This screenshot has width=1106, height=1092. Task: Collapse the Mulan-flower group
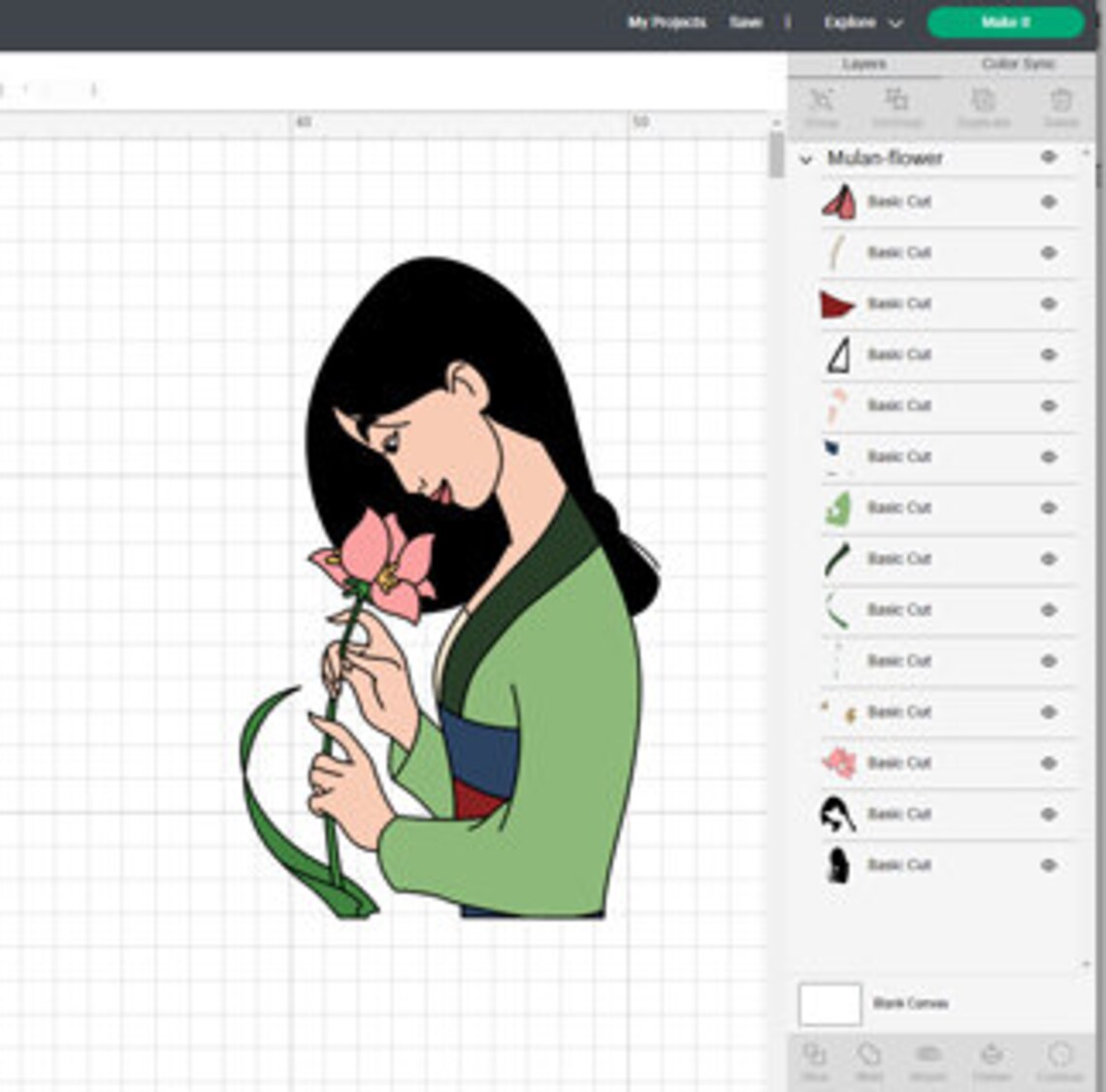pyautogui.click(x=807, y=157)
